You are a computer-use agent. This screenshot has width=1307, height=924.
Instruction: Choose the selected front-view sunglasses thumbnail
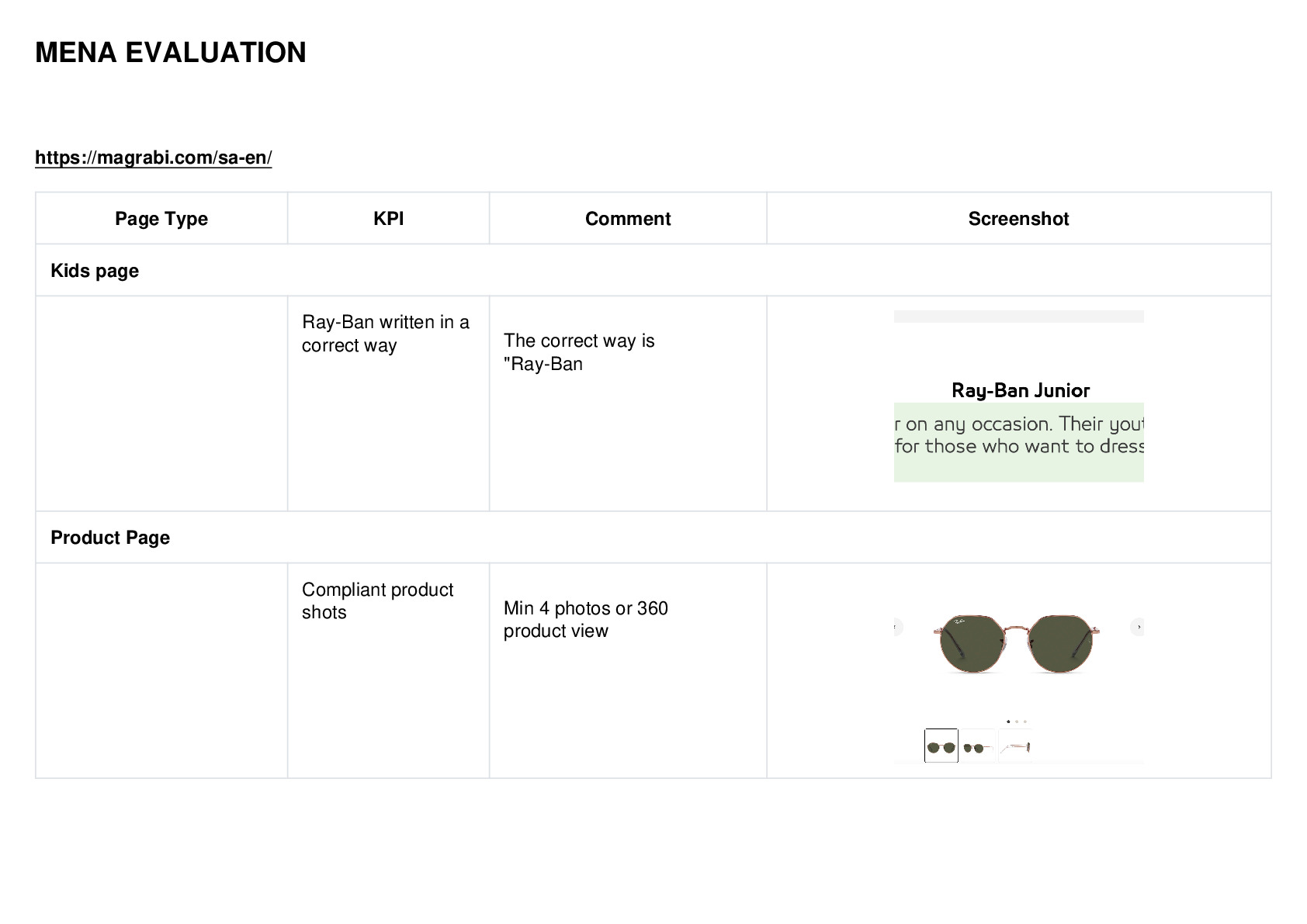coord(941,746)
